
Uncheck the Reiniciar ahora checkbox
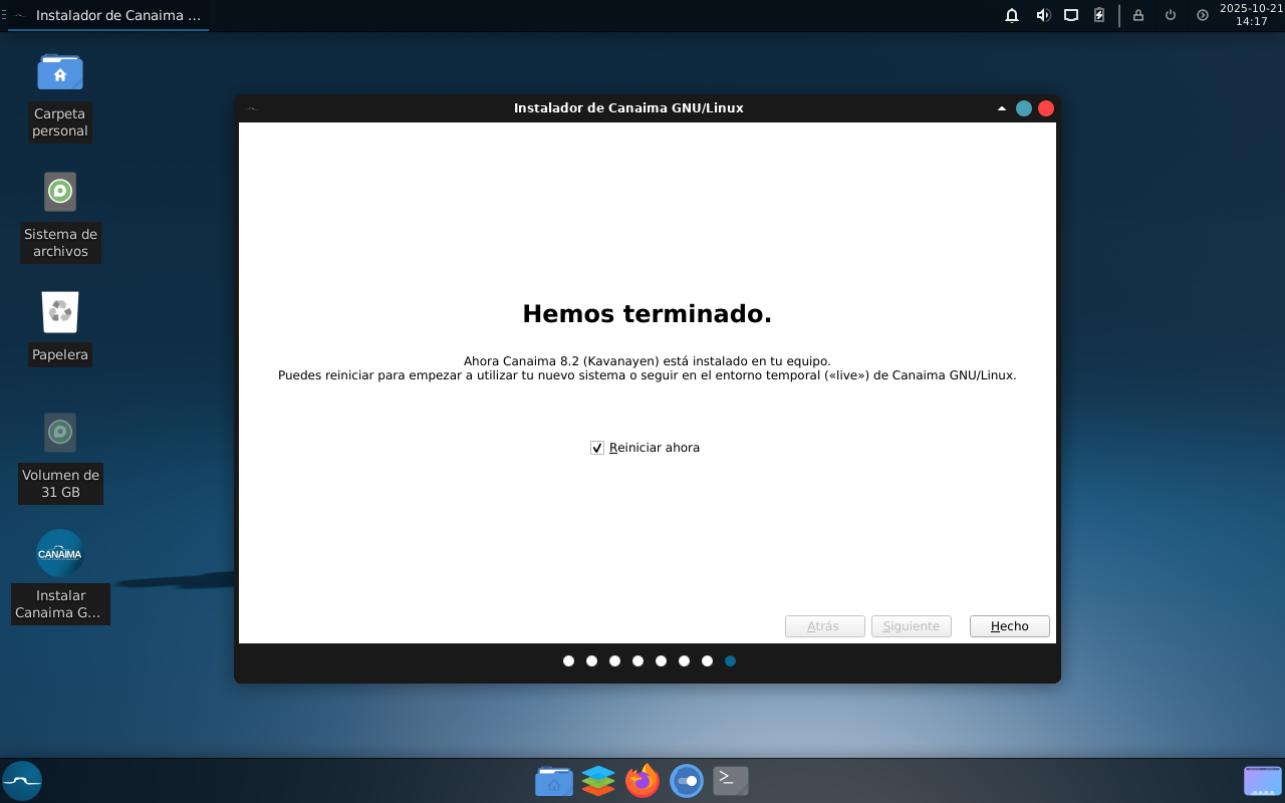(597, 448)
